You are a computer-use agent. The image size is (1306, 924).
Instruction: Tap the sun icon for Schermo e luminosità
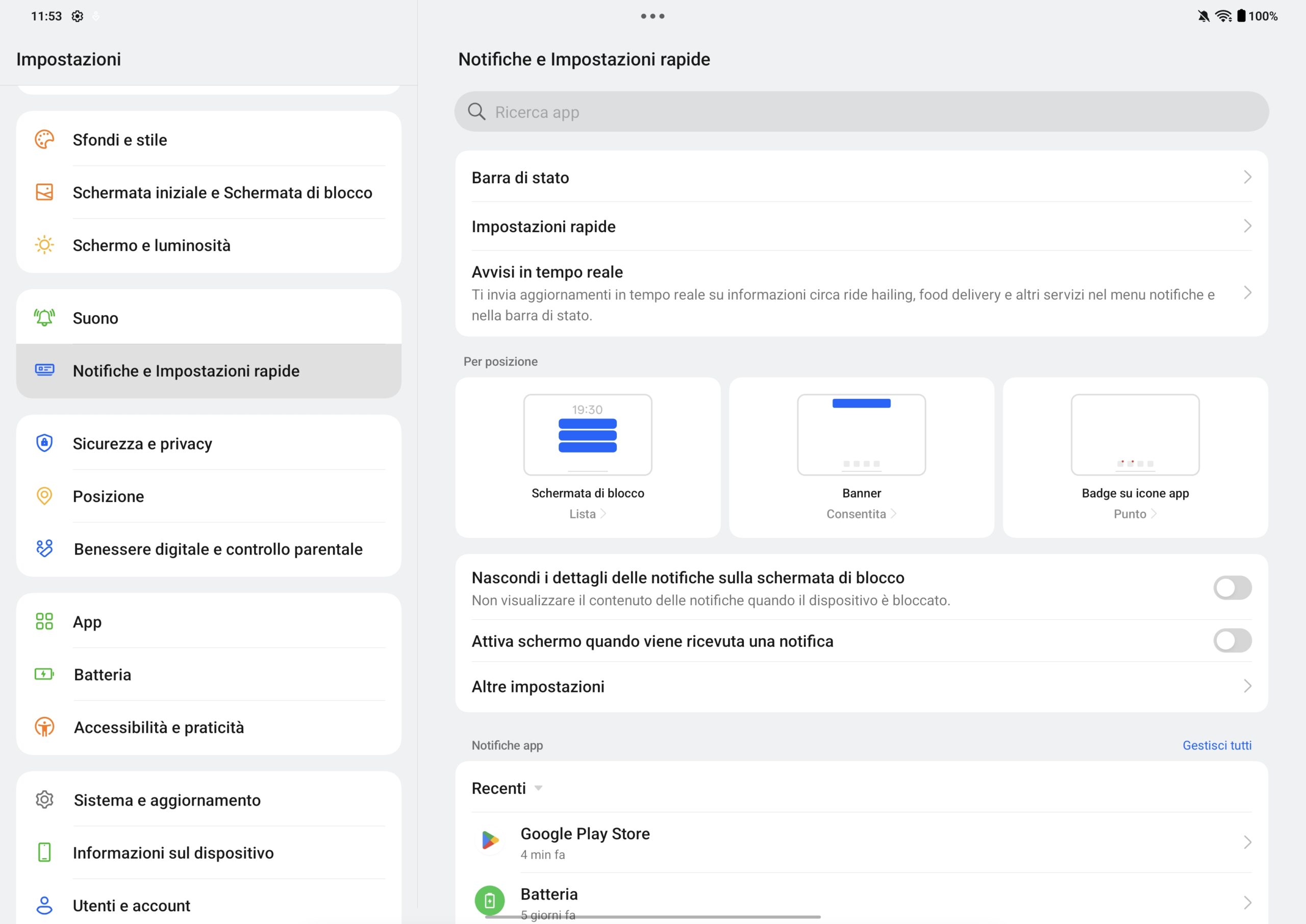(44, 245)
